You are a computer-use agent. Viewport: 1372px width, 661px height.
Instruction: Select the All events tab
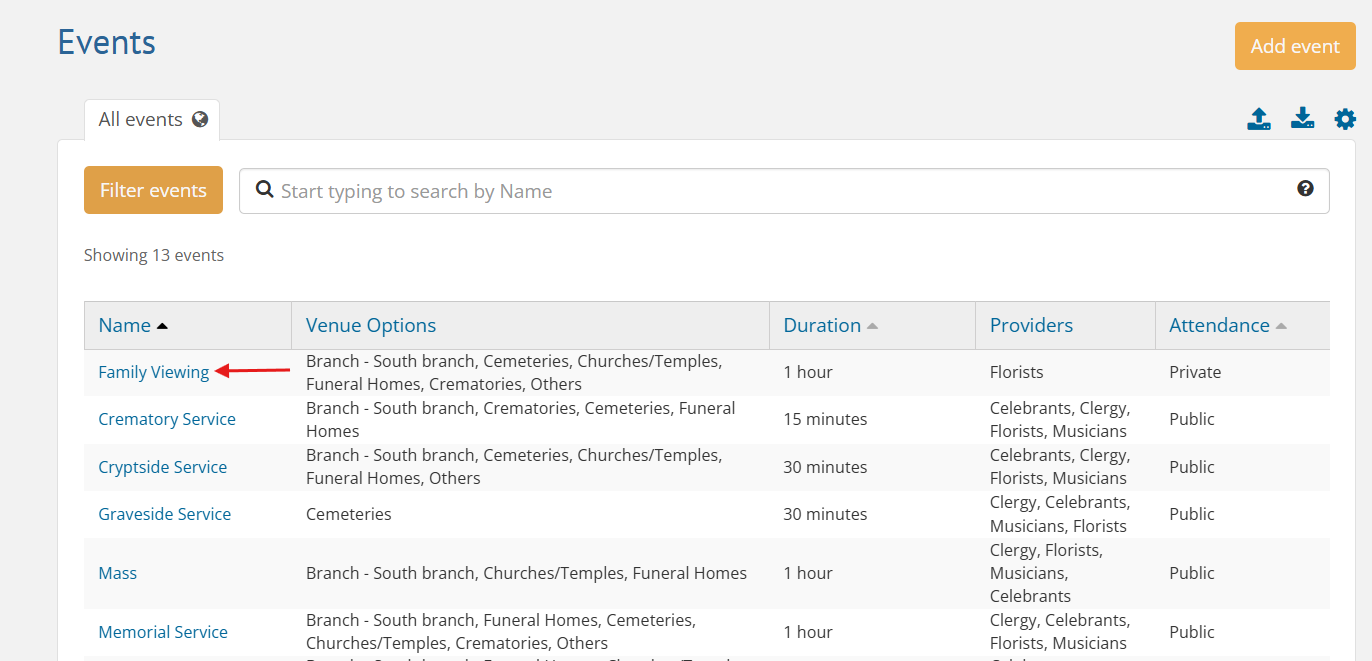tap(152, 120)
